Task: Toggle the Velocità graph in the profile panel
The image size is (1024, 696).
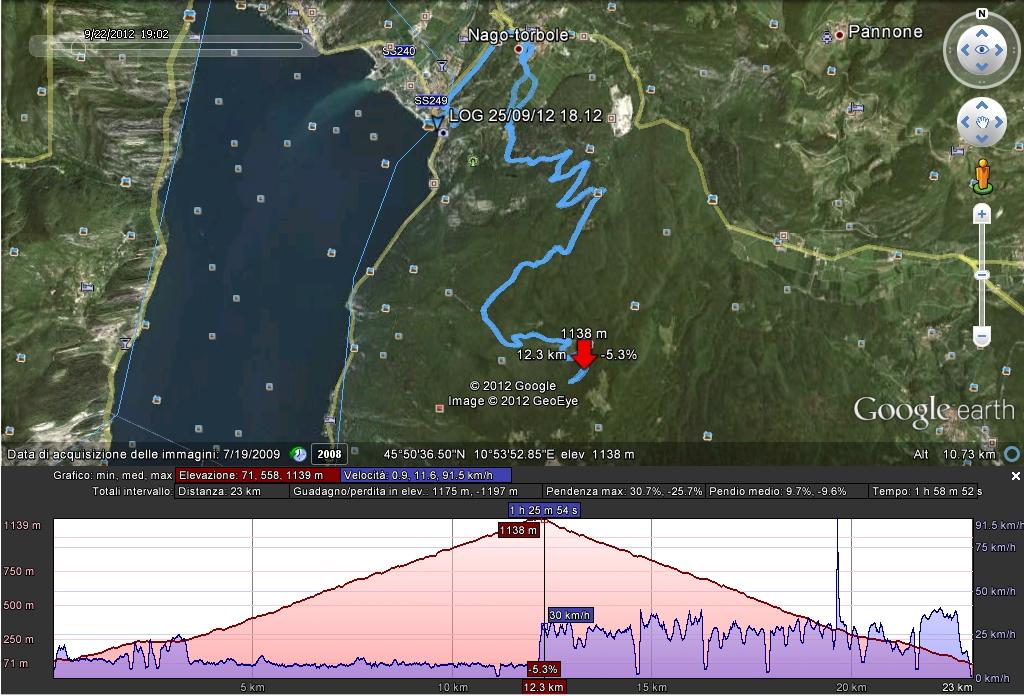Action: (x=427, y=477)
